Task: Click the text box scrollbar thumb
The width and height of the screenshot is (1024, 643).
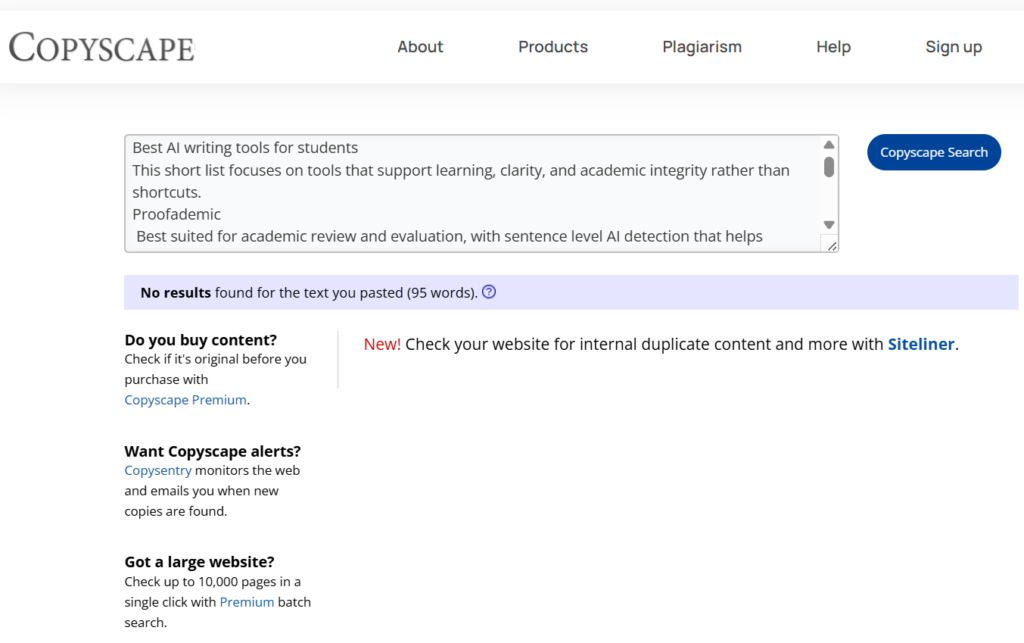Action: [x=829, y=167]
